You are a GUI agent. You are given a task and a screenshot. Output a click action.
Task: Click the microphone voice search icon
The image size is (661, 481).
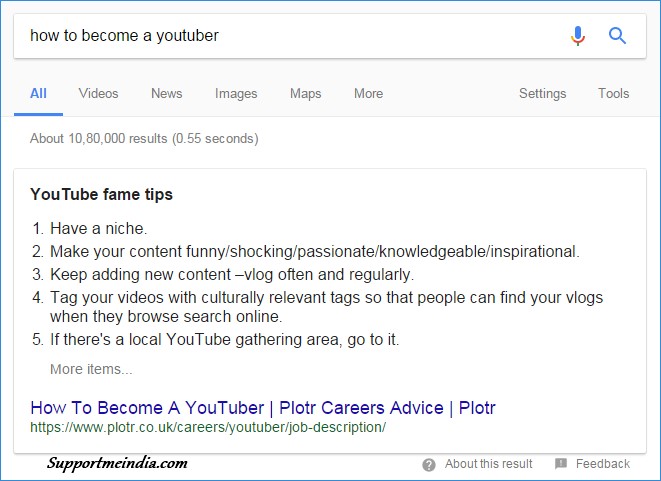pyautogui.click(x=578, y=35)
